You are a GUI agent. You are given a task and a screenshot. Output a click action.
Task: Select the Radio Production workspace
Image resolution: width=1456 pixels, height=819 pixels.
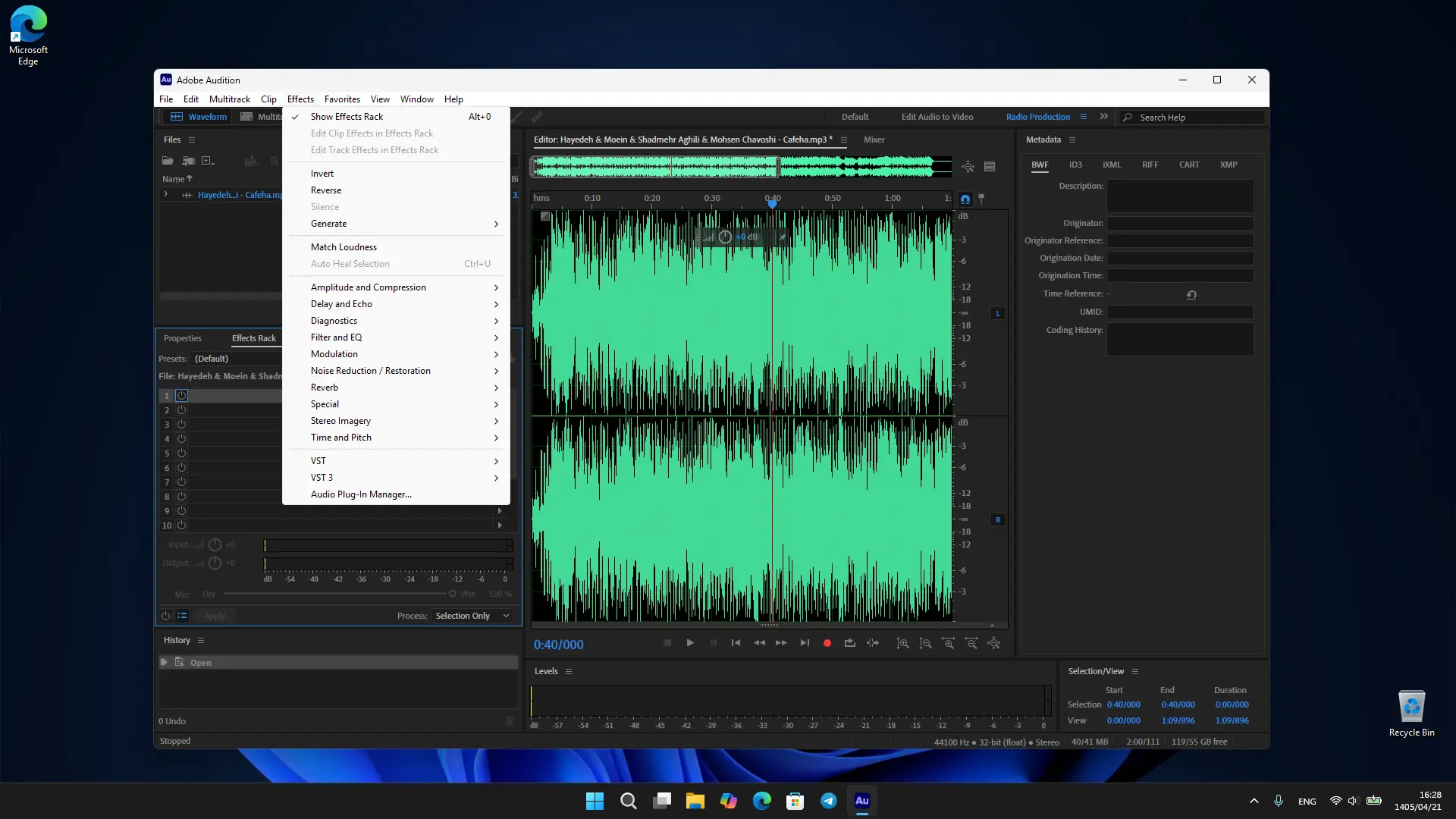coord(1038,117)
